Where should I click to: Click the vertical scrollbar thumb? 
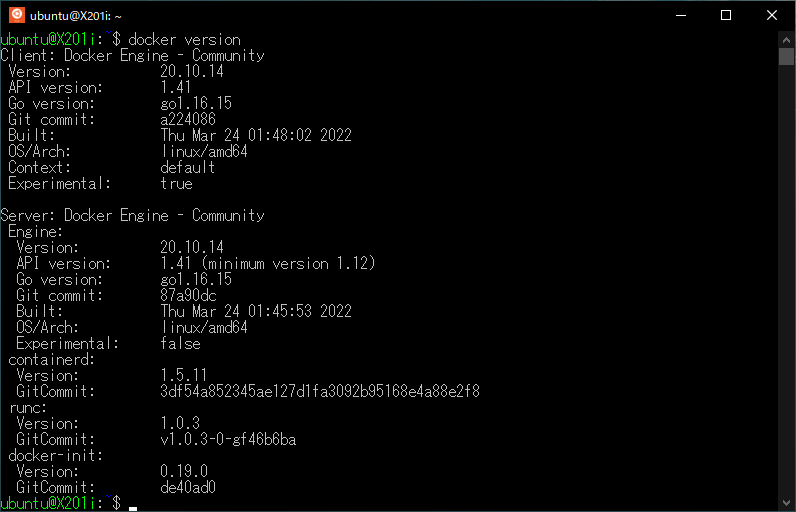click(x=786, y=56)
